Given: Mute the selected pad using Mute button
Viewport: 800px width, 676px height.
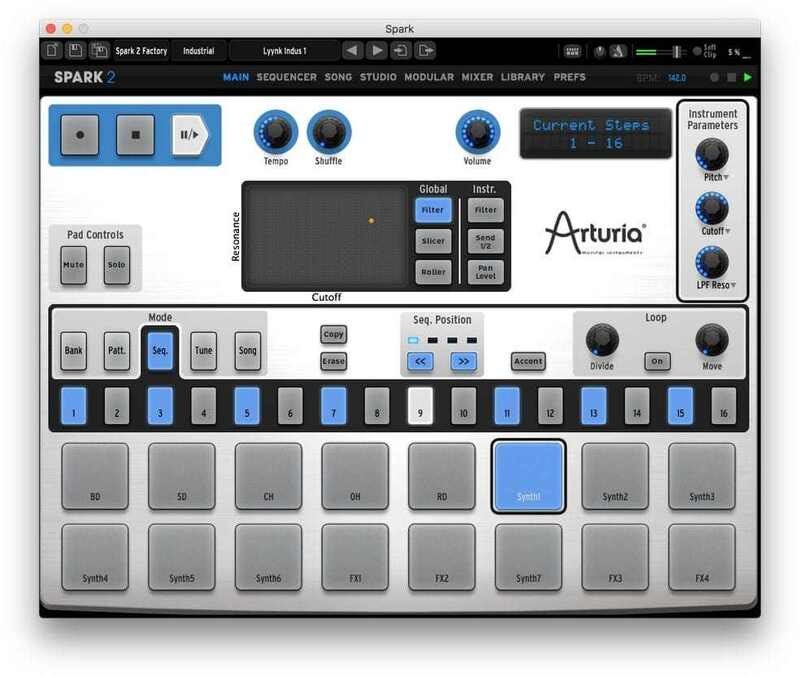Looking at the screenshot, I should (73, 265).
